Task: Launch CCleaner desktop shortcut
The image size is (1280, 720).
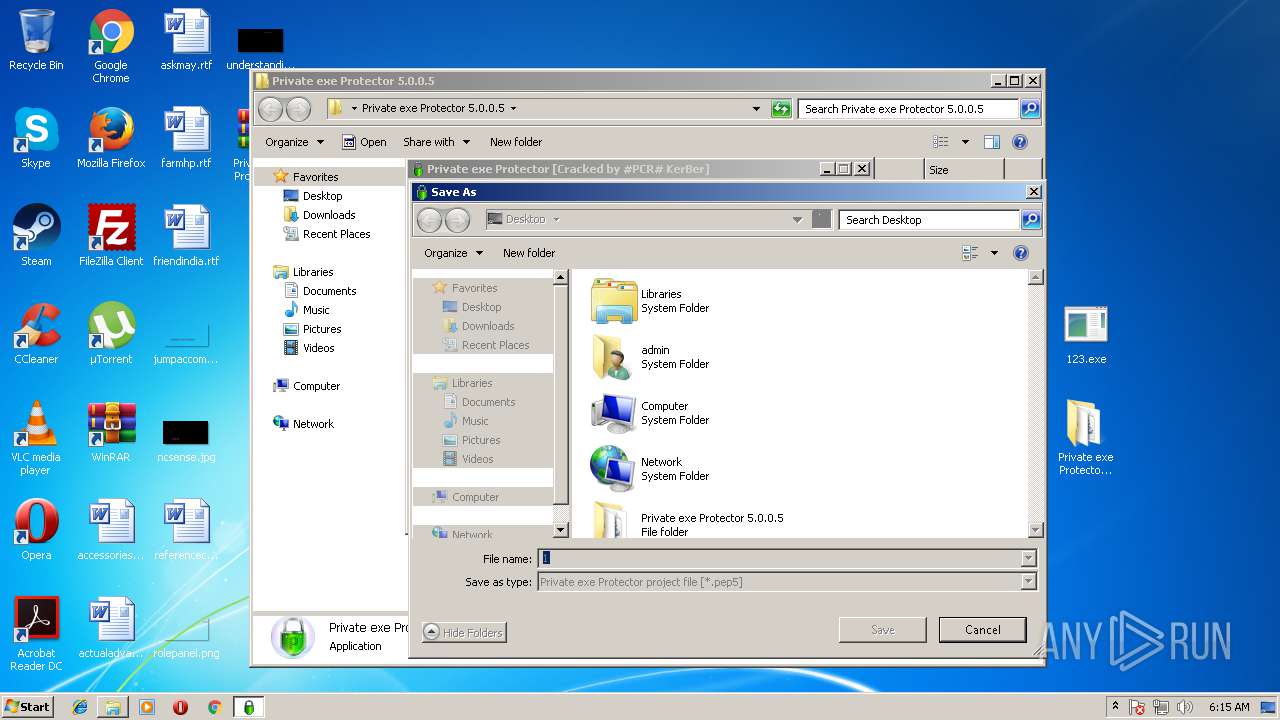Action: point(36,334)
